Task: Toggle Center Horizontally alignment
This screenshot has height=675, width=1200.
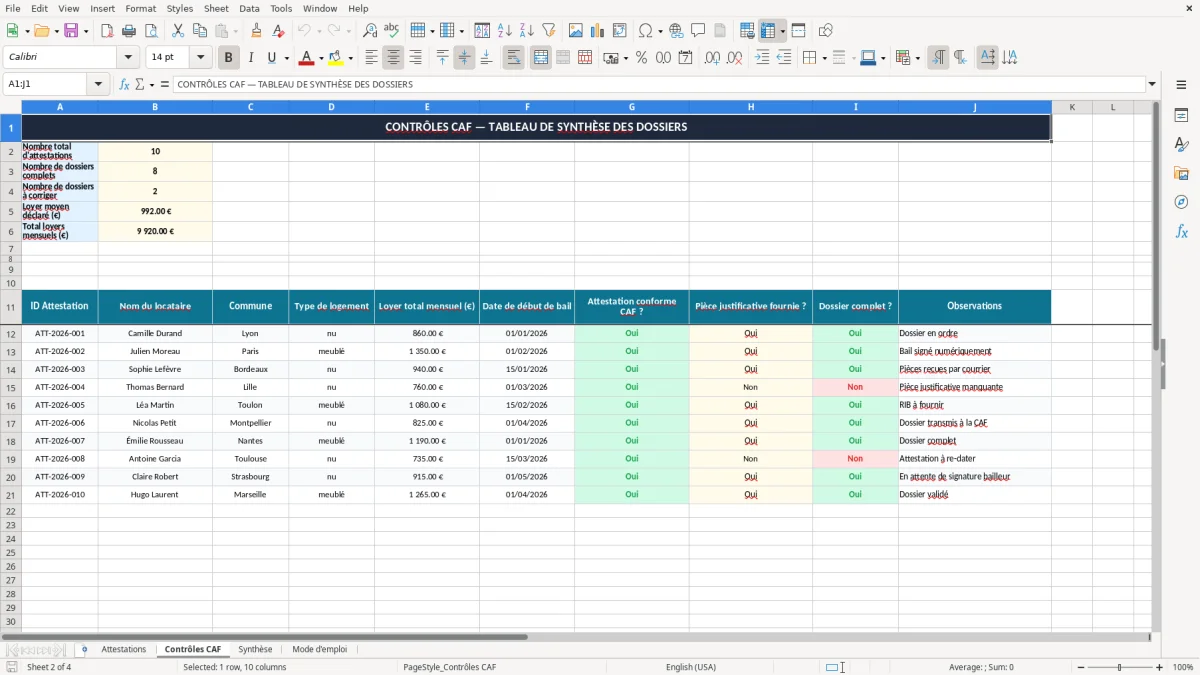Action: pyautogui.click(x=393, y=58)
